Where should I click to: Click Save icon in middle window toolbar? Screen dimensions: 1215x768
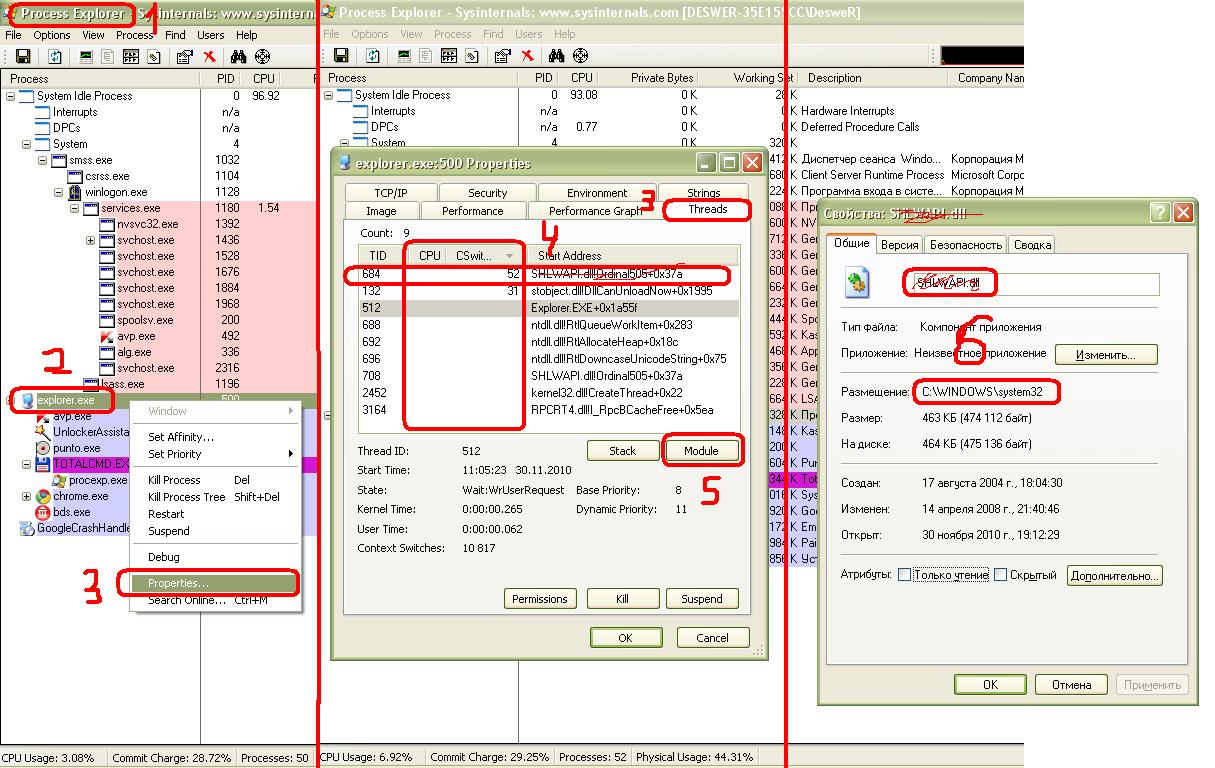(341, 56)
